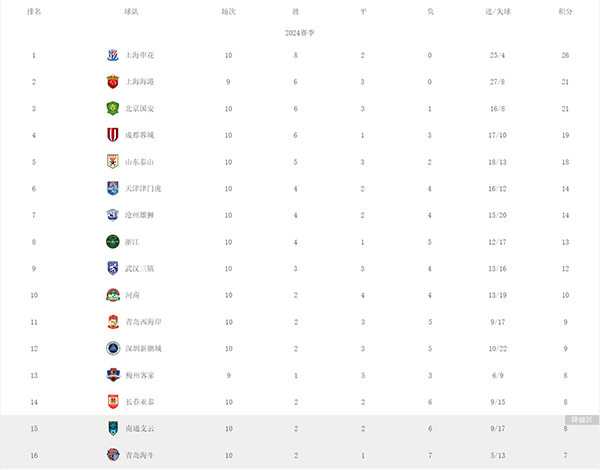Click the 进/失球 goals column header

tap(498, 13)
